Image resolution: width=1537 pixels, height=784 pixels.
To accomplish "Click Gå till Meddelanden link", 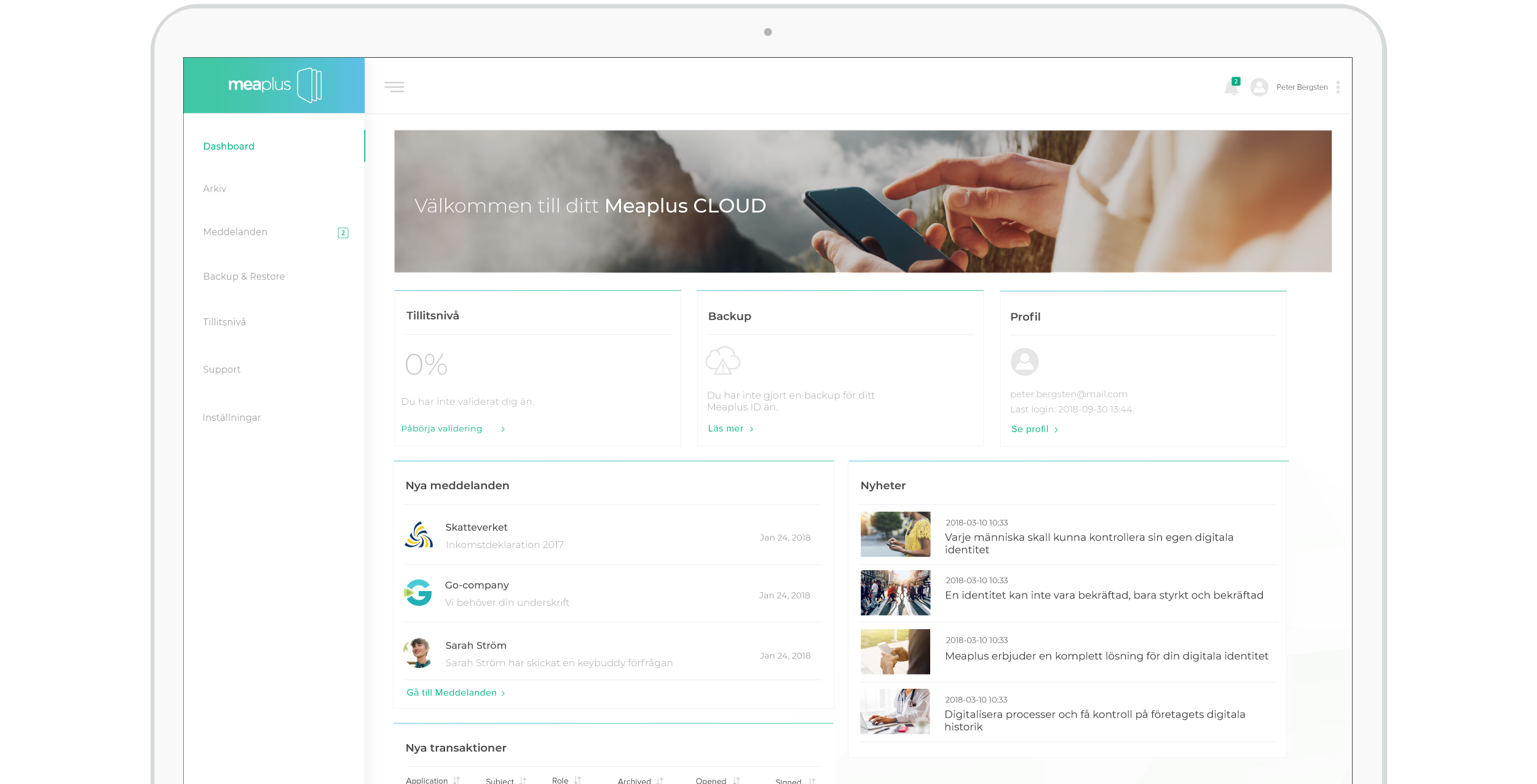I will pyautogui.click(x=456, y=692).
